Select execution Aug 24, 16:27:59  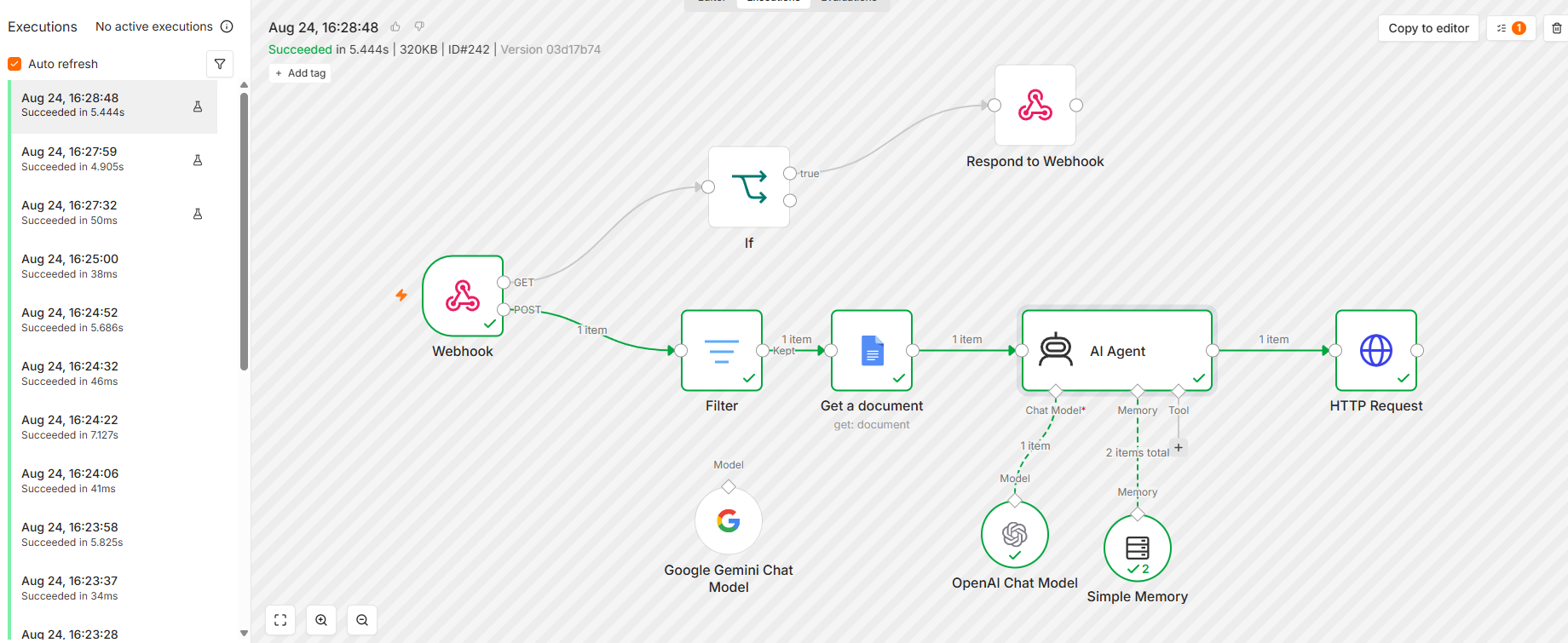[x=113, y=160]
